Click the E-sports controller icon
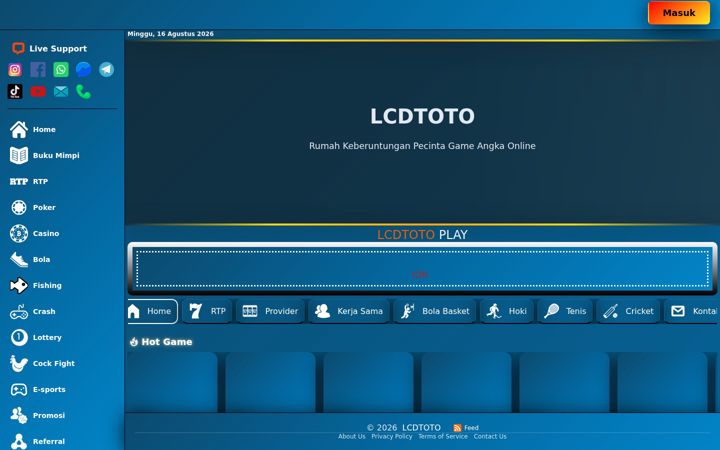Image resolution: width=720 pixels, height=450 pixels. 19,389
